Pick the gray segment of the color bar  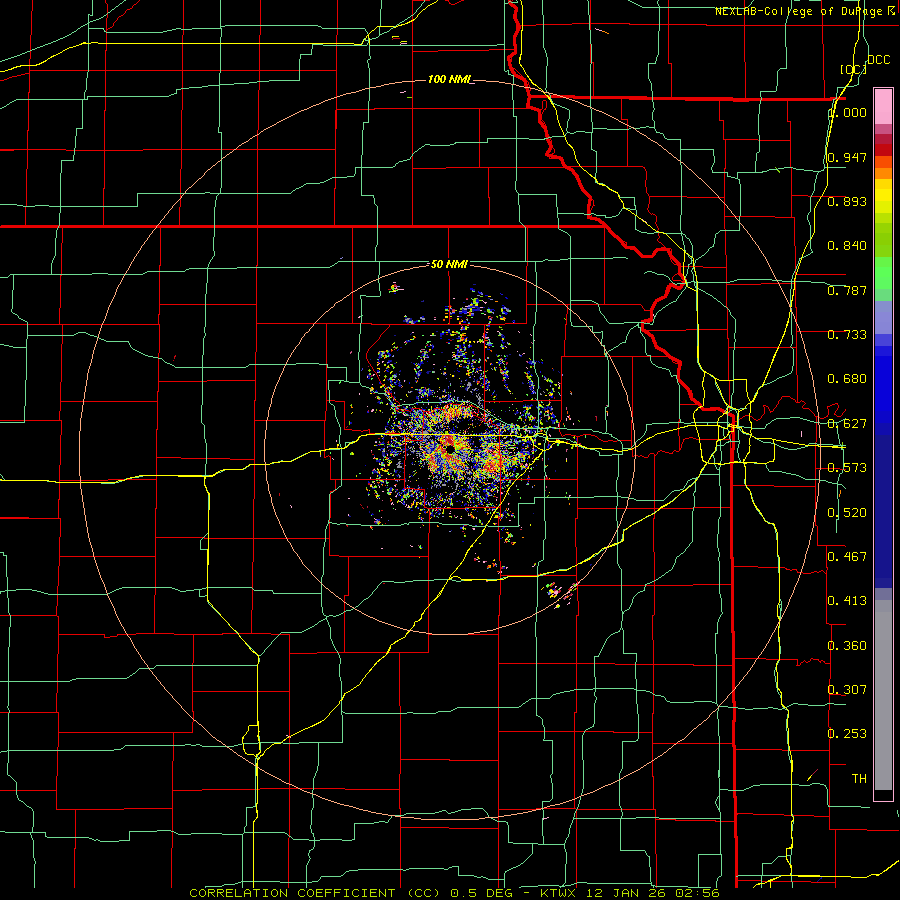883,695
